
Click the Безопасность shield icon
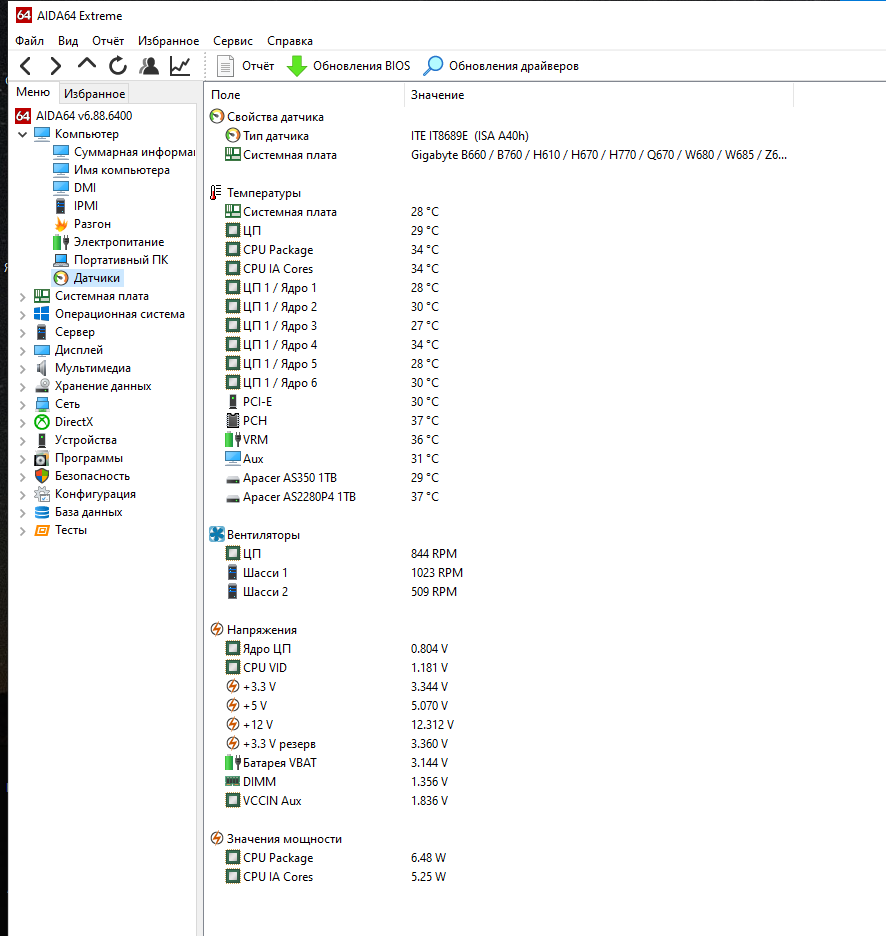pyautogui.click(x=42, y=476)
